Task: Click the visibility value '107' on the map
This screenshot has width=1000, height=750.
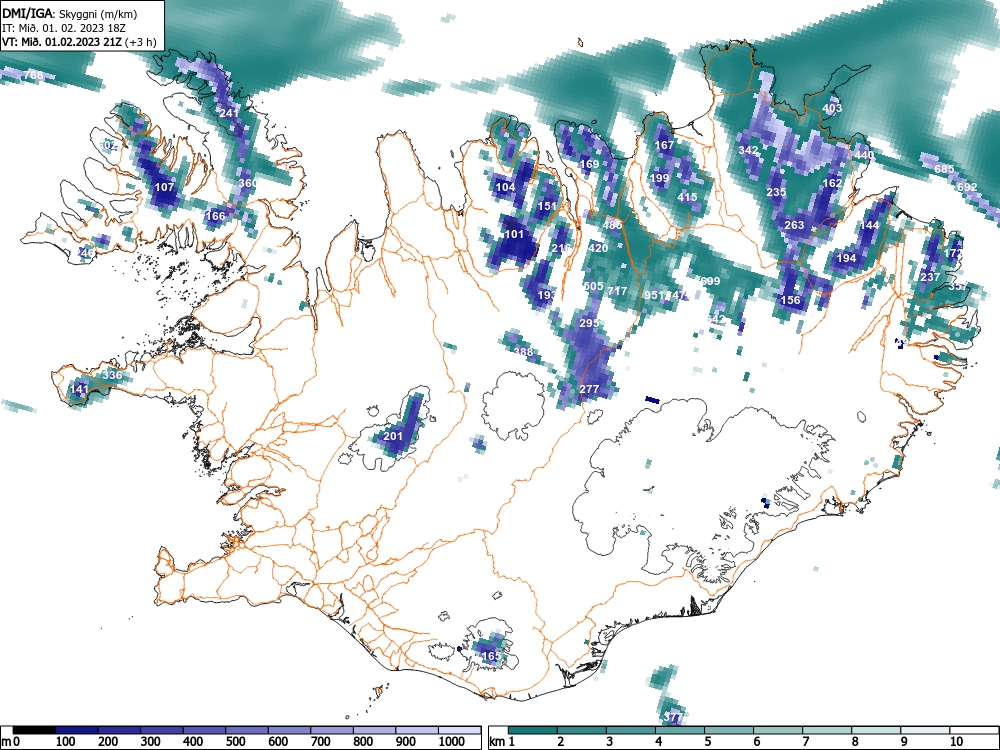Action: [165, 187]
